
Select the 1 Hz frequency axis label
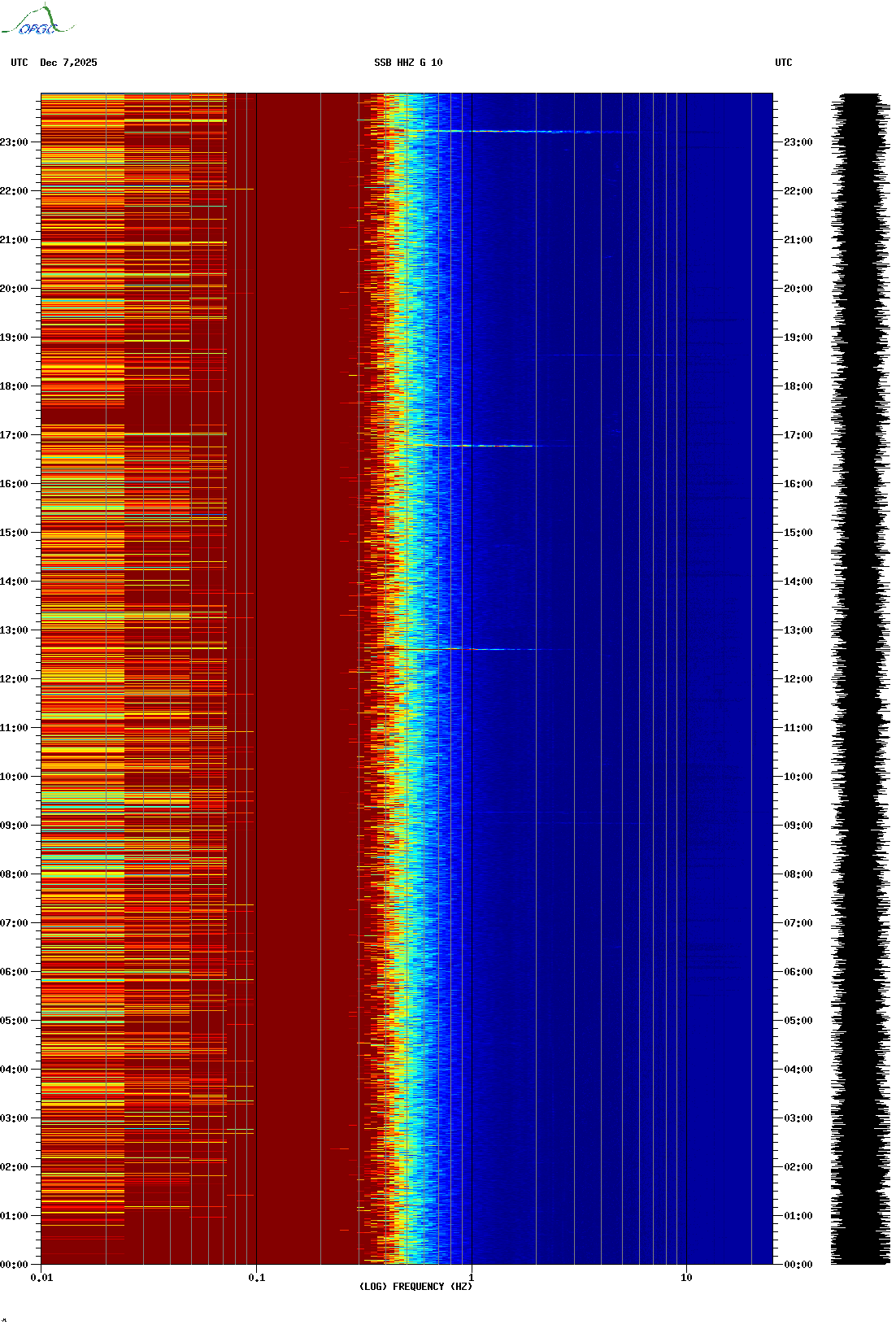471,1278
